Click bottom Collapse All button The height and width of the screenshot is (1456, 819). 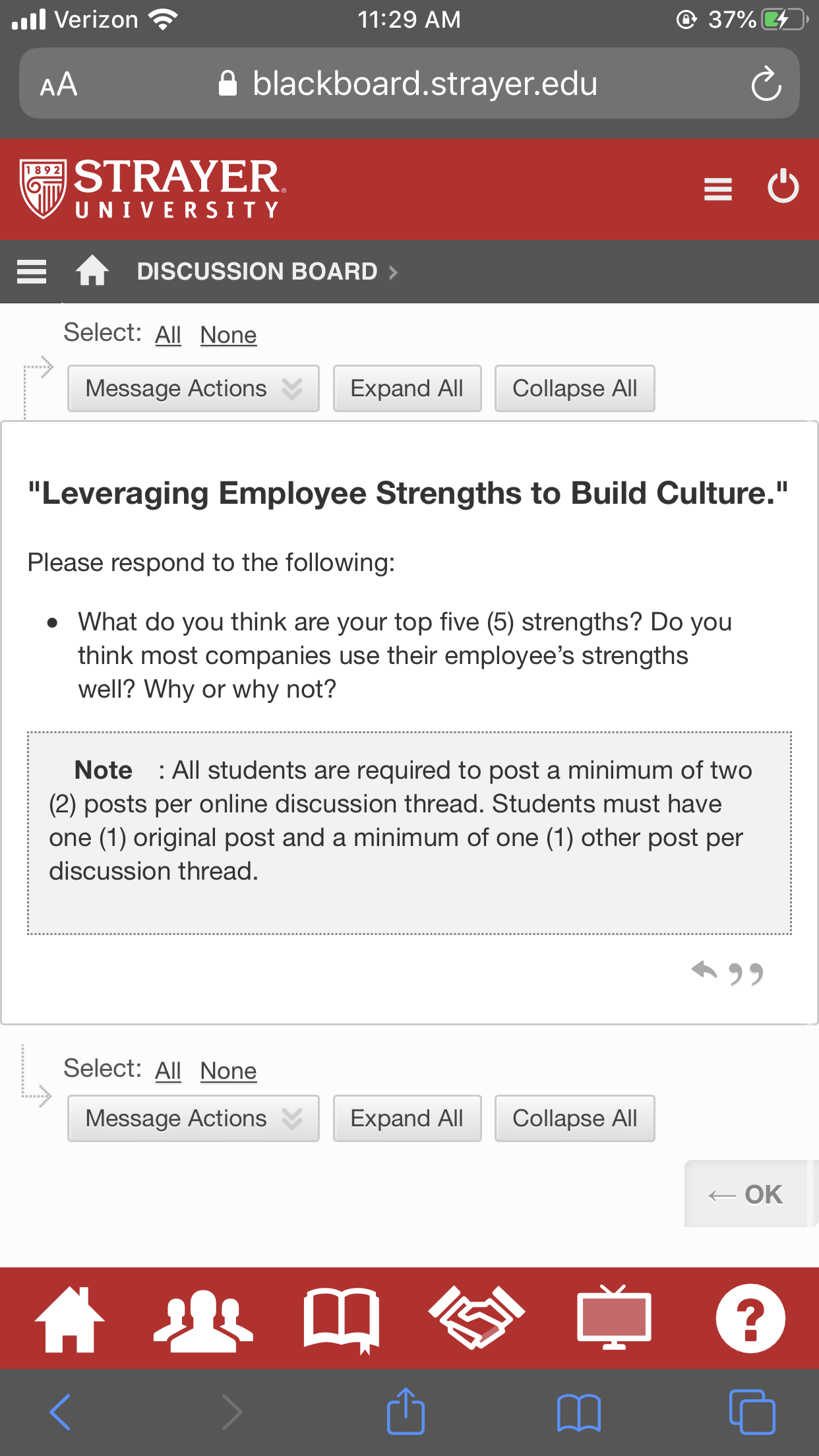[x=574, y=1118]
